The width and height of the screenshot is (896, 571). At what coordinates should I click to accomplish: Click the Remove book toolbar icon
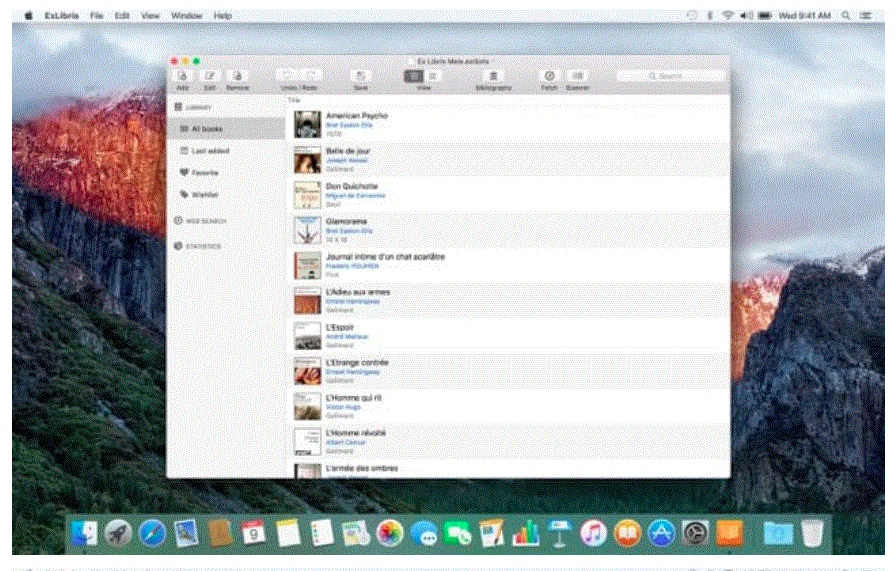pyautogui.click(x=238, y=76)
